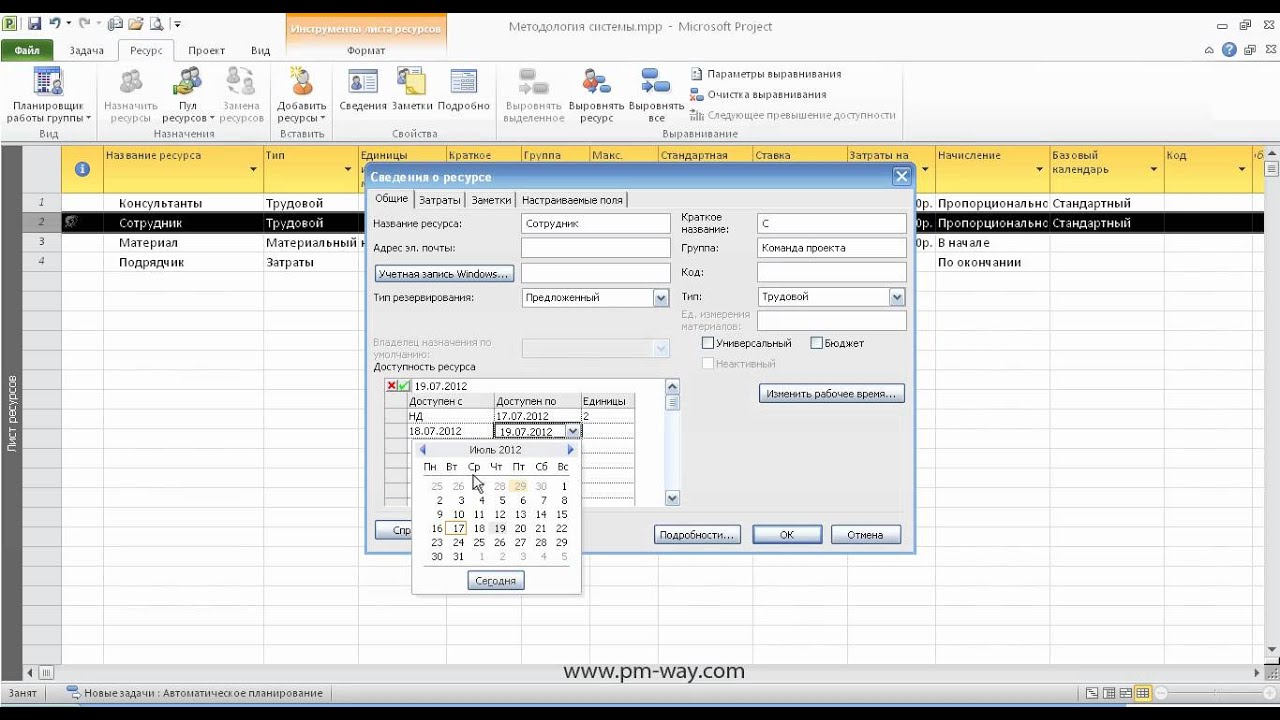Click the Отмена button
Viewport: 1280px width, 720px height.
[x=865, y=535]
